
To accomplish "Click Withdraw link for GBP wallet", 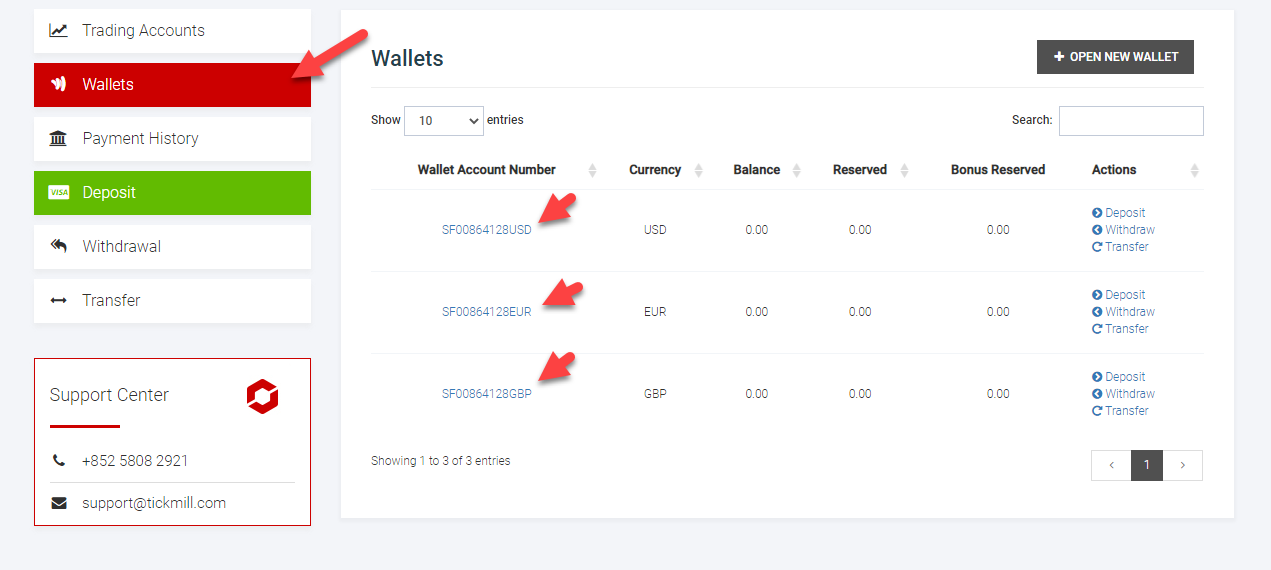I will pos(1123,394).
